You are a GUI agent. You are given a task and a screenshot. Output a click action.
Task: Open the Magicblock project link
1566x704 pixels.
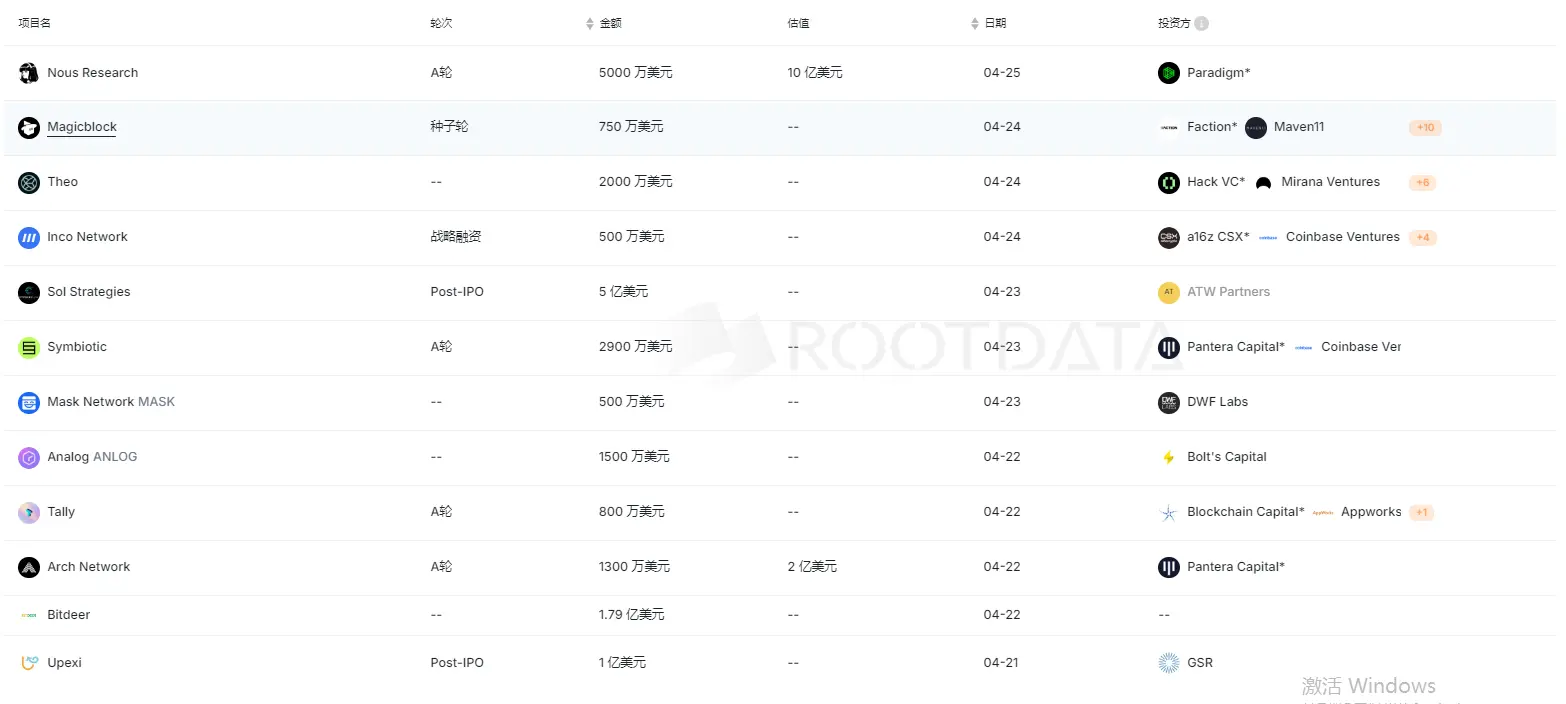(x=81, y=127)
